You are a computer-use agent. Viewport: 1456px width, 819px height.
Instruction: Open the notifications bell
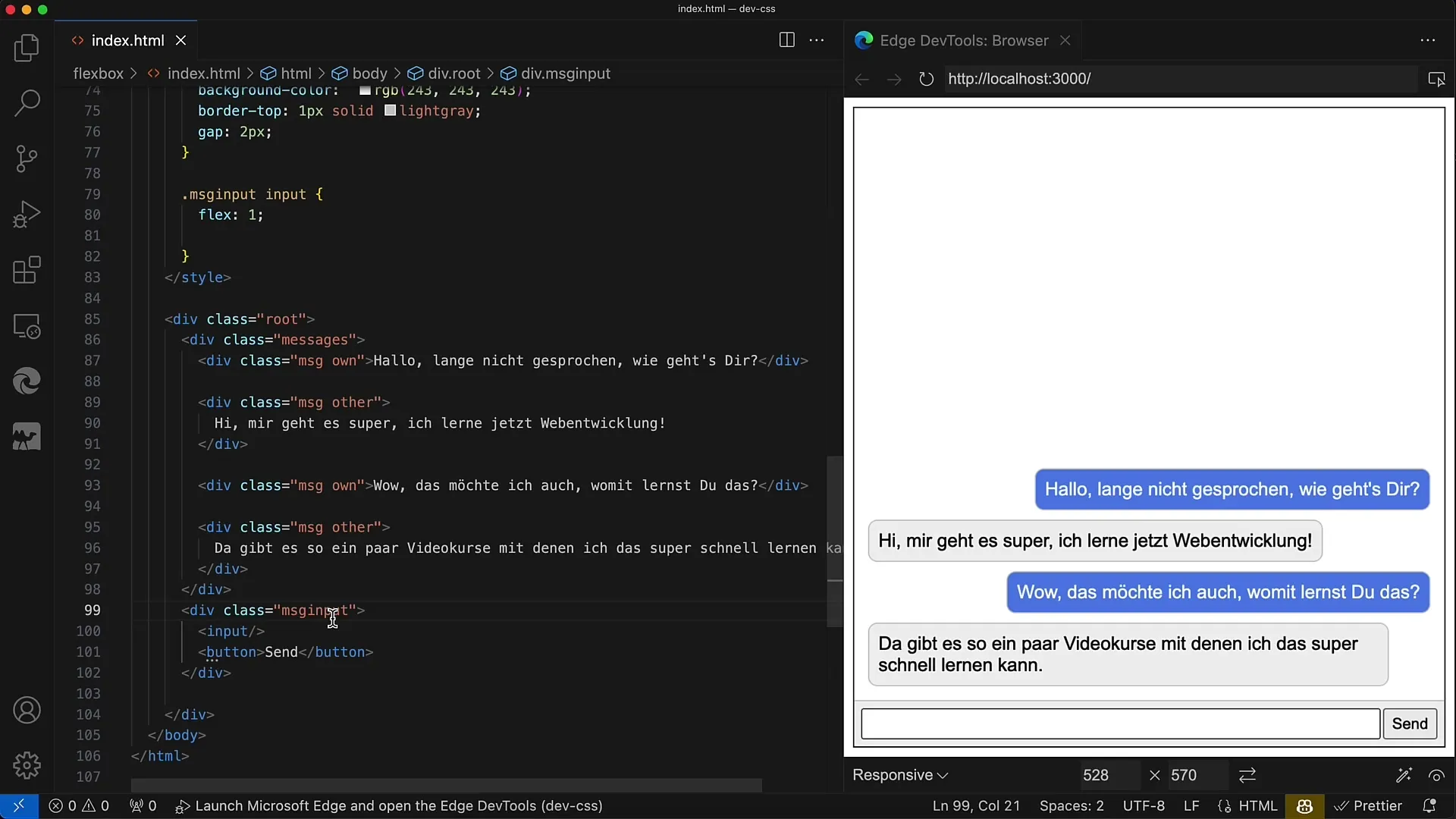(1429, 806)
